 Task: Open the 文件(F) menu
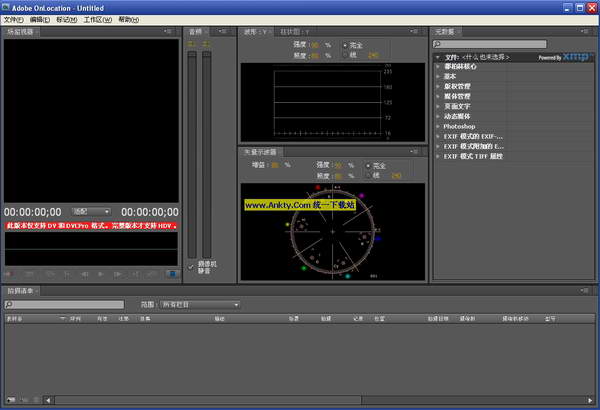12,19
